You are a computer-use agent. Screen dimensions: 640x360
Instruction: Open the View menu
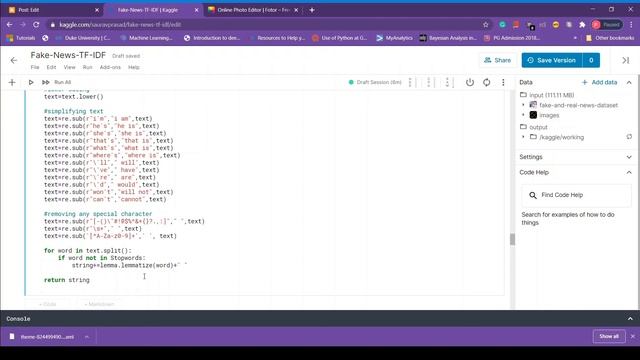pyautogui.click(x=69, y=67)
